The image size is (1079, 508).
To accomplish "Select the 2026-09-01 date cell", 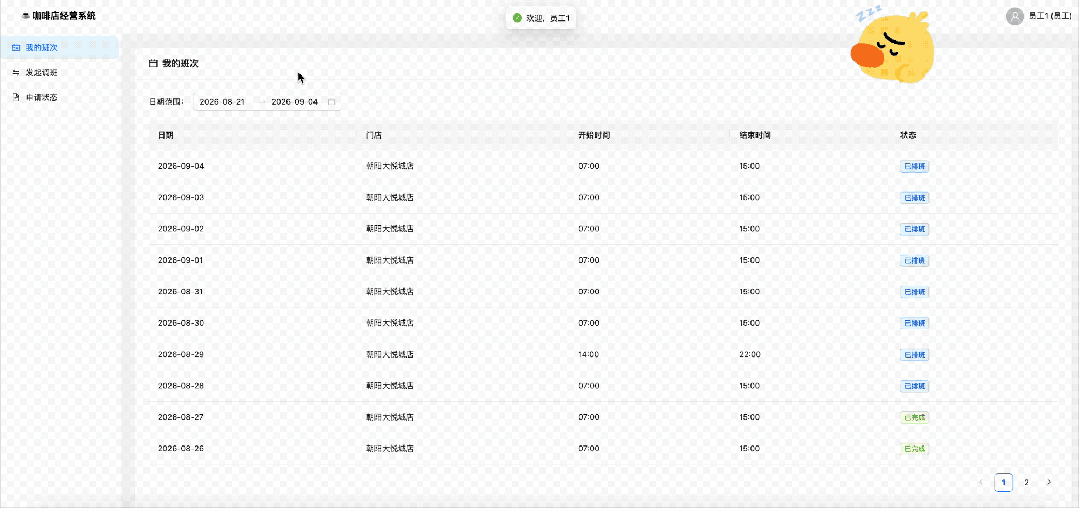I will pos(181,260).
